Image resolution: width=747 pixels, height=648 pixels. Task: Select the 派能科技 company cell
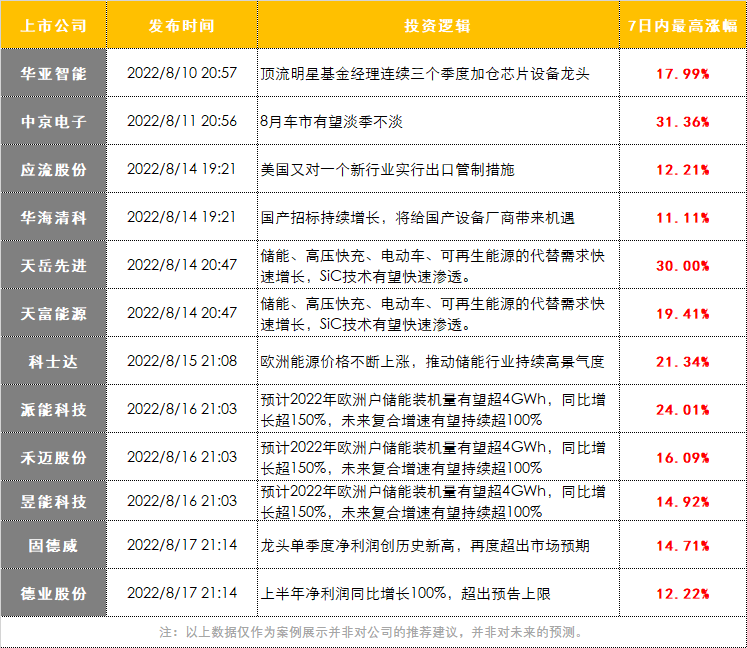[x=53, y=409]
